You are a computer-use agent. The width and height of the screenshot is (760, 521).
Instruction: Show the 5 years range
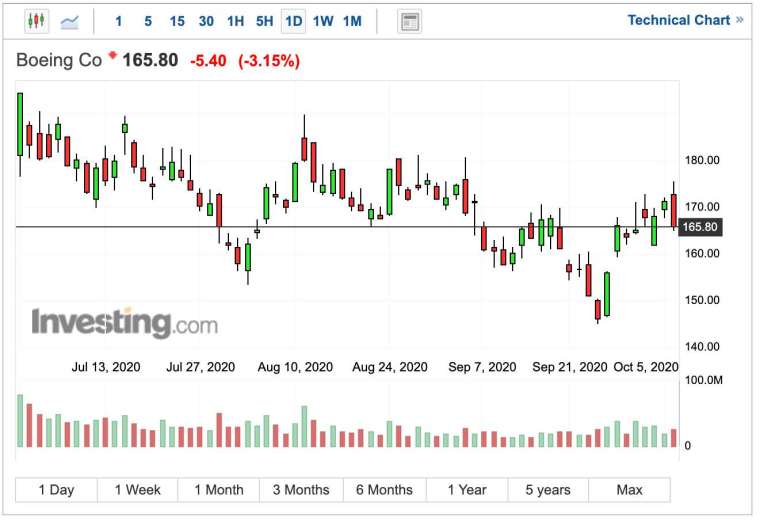coord(548,490)
